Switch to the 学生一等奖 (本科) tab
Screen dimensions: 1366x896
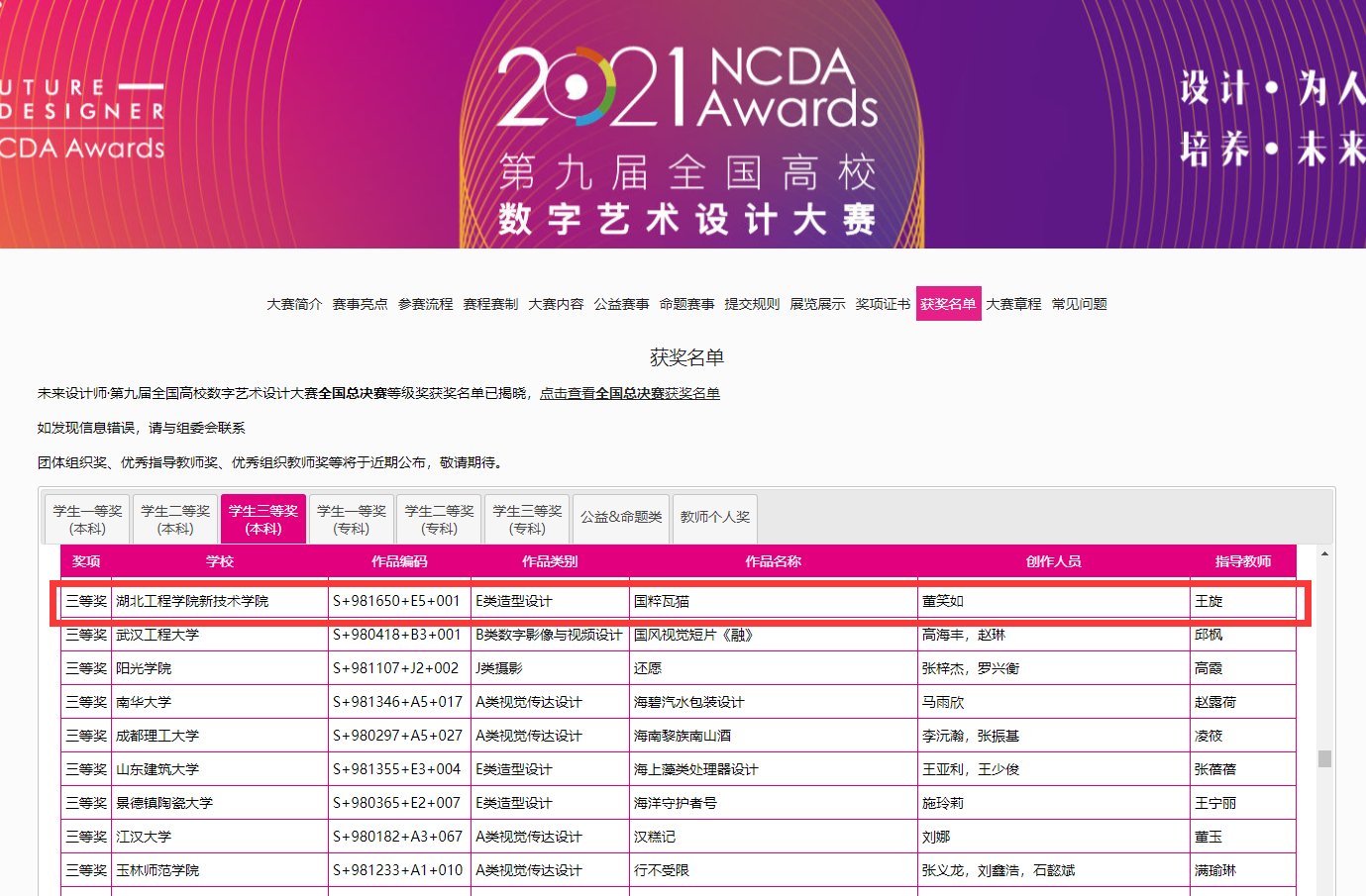coord(87,519)
